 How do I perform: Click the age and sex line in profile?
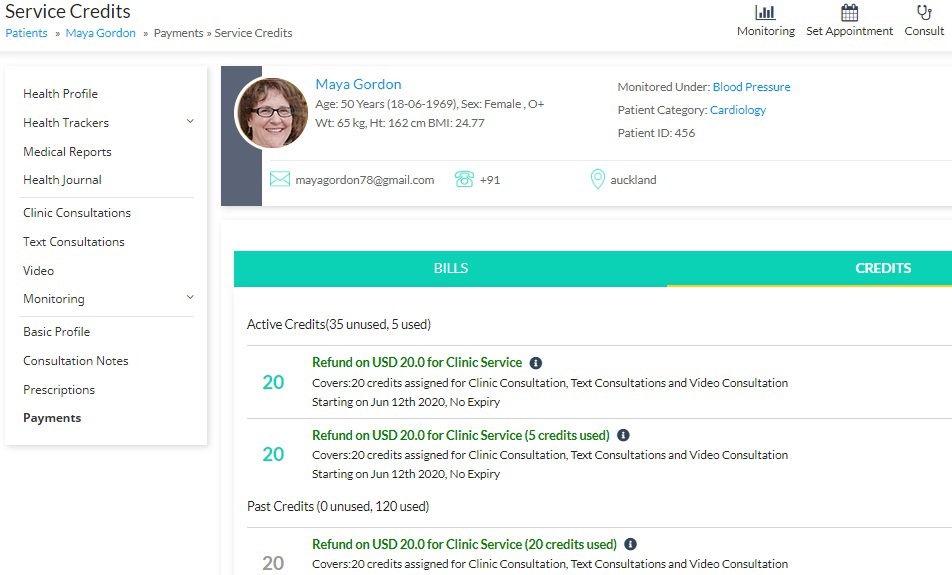point(429,104)
